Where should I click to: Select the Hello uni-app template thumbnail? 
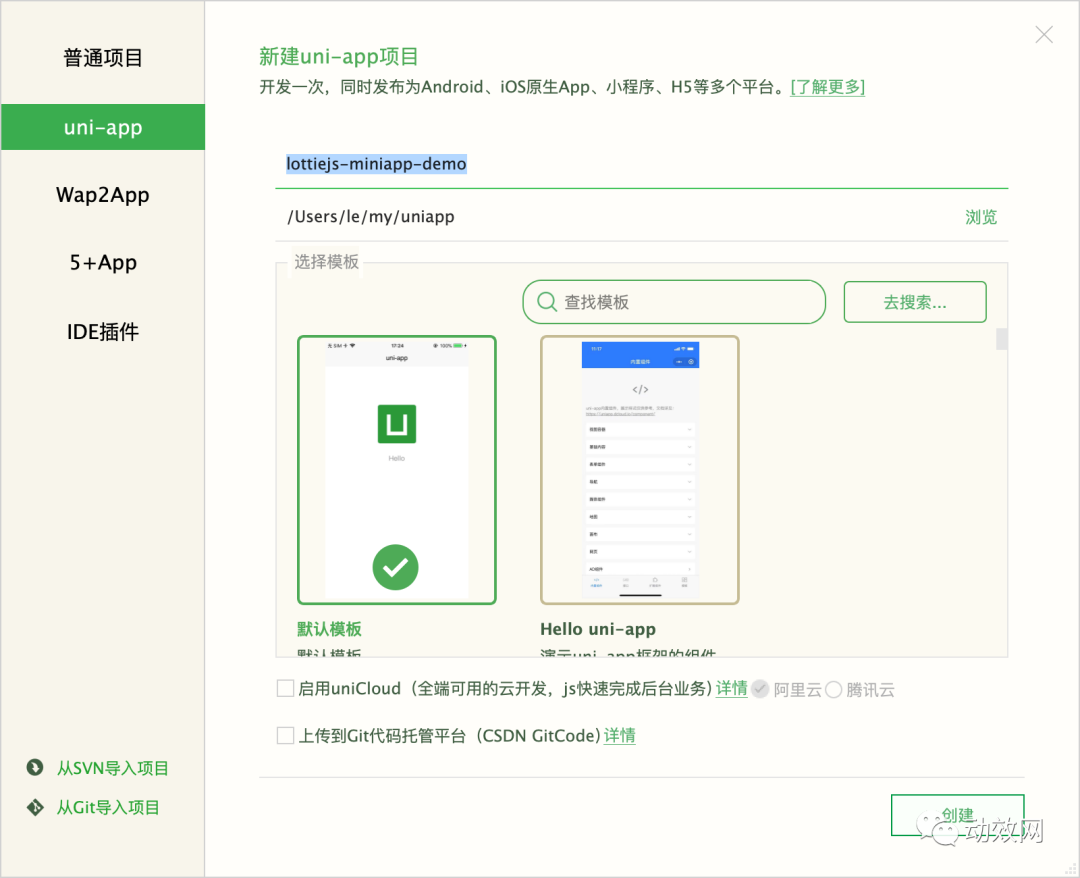pyautogui.click(x=639, y=470)
